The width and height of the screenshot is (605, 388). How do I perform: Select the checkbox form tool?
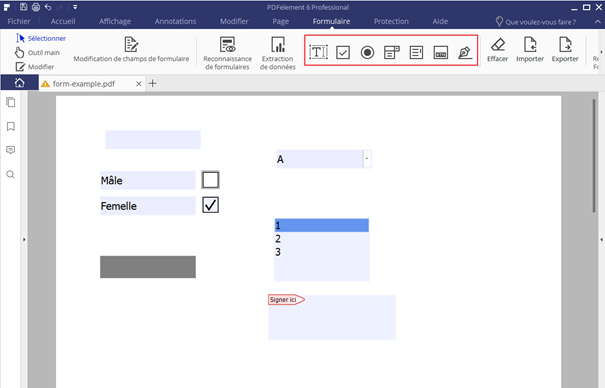(343, 52)
